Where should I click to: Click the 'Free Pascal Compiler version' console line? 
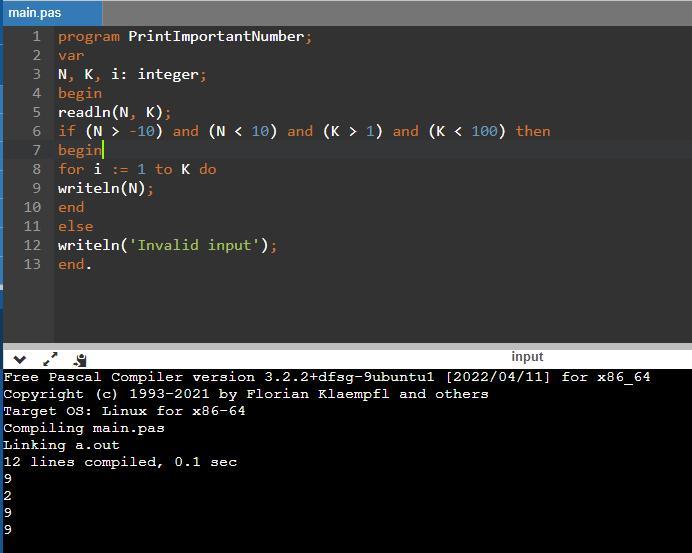(x=327, y=377)
